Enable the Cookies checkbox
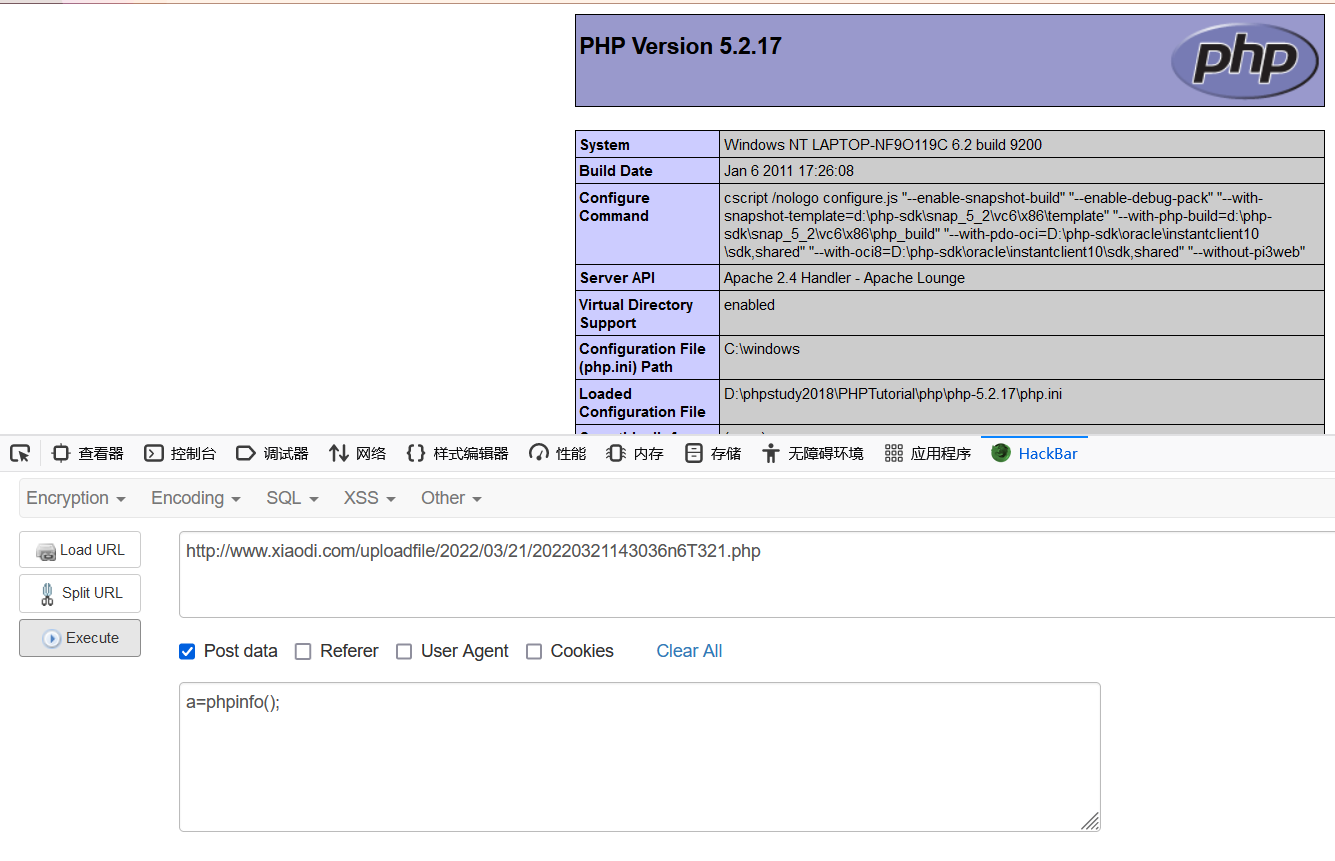This screenshot has width=1335, height=861. coord(534,651)
